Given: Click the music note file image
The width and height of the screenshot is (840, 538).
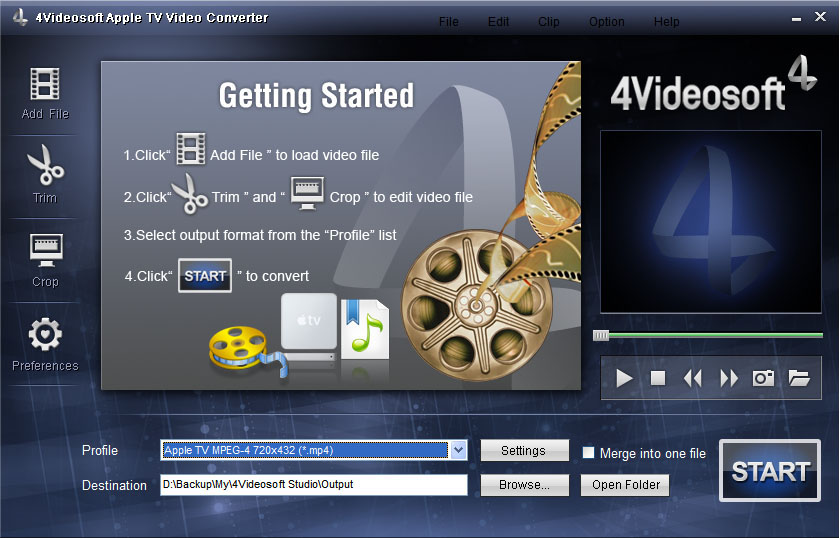Looking at the screenshot, I should [365, 329].
